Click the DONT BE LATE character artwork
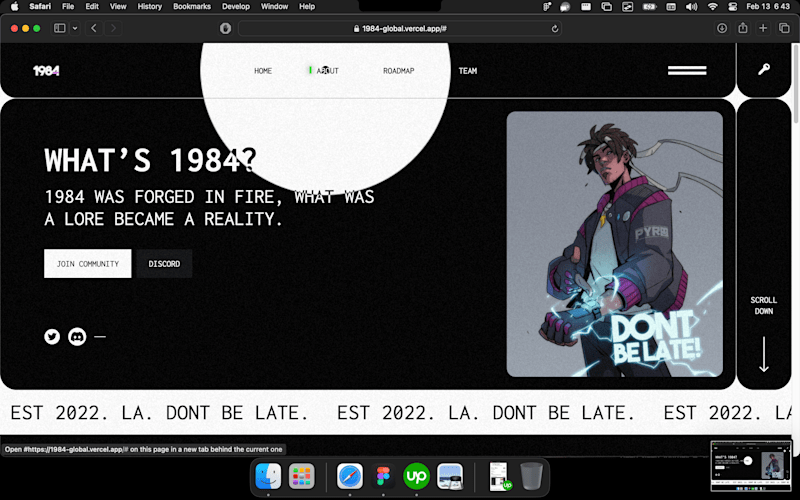 [614, 244]
